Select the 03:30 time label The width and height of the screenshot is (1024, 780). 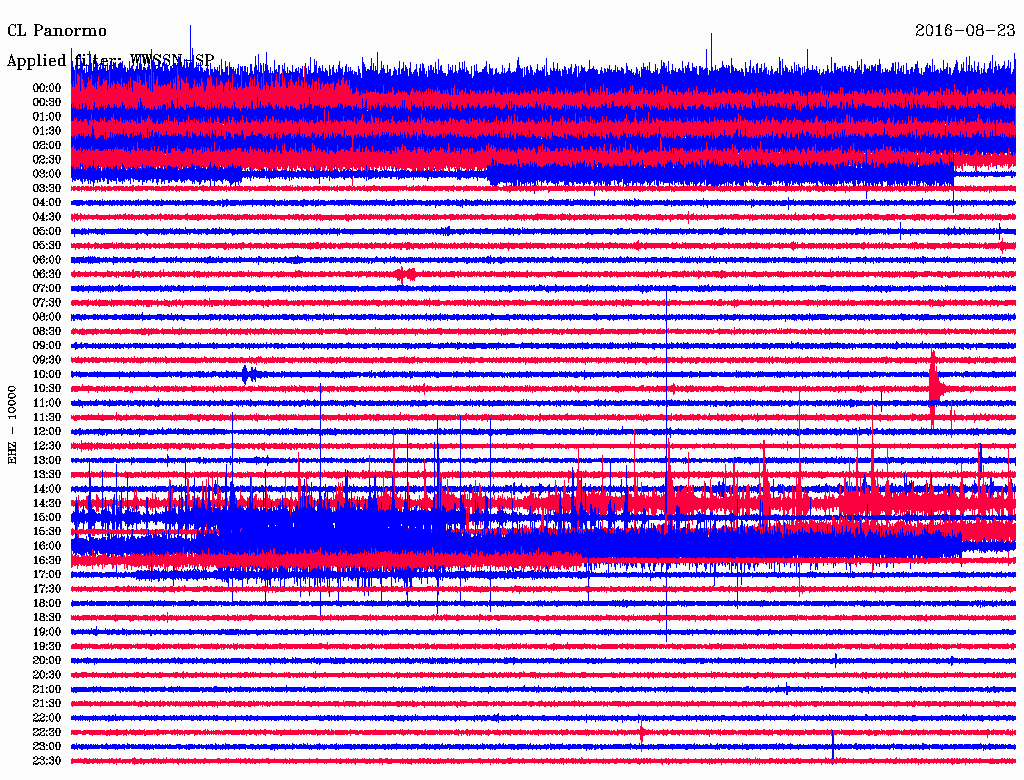46,189
